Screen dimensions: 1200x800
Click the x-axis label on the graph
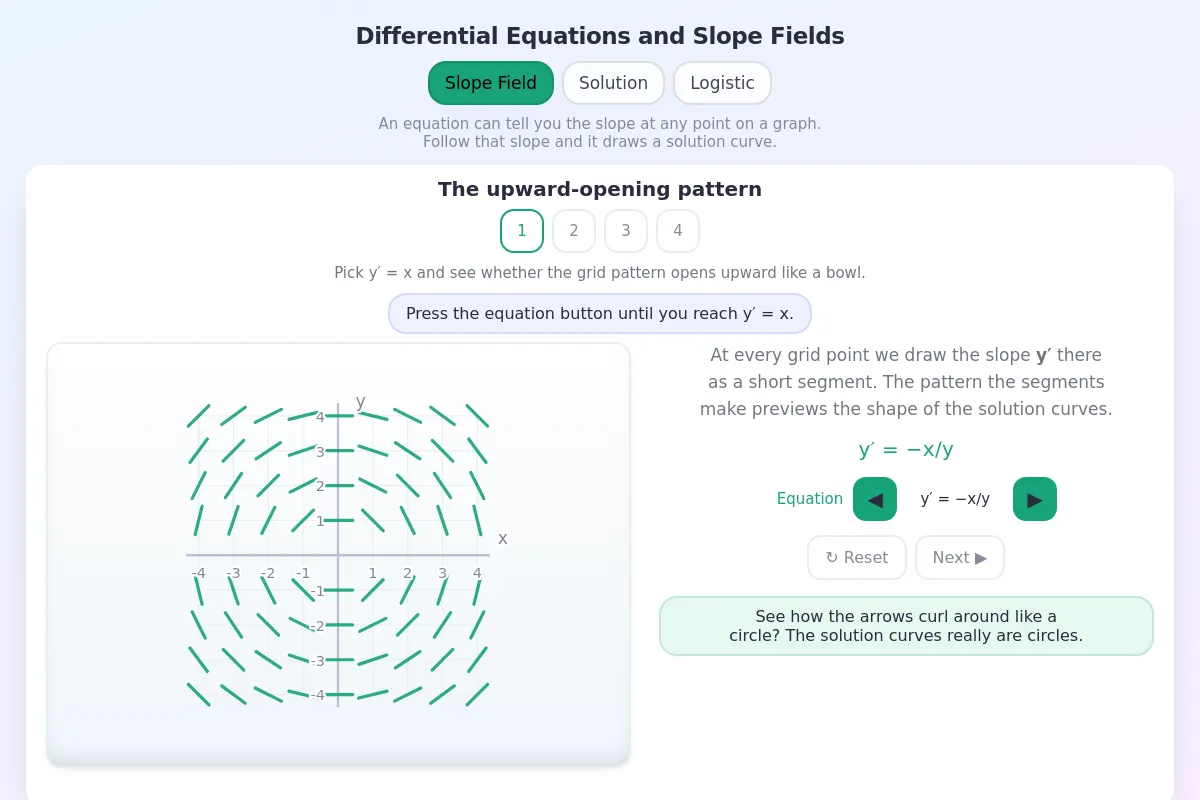(x=502, y=538)
